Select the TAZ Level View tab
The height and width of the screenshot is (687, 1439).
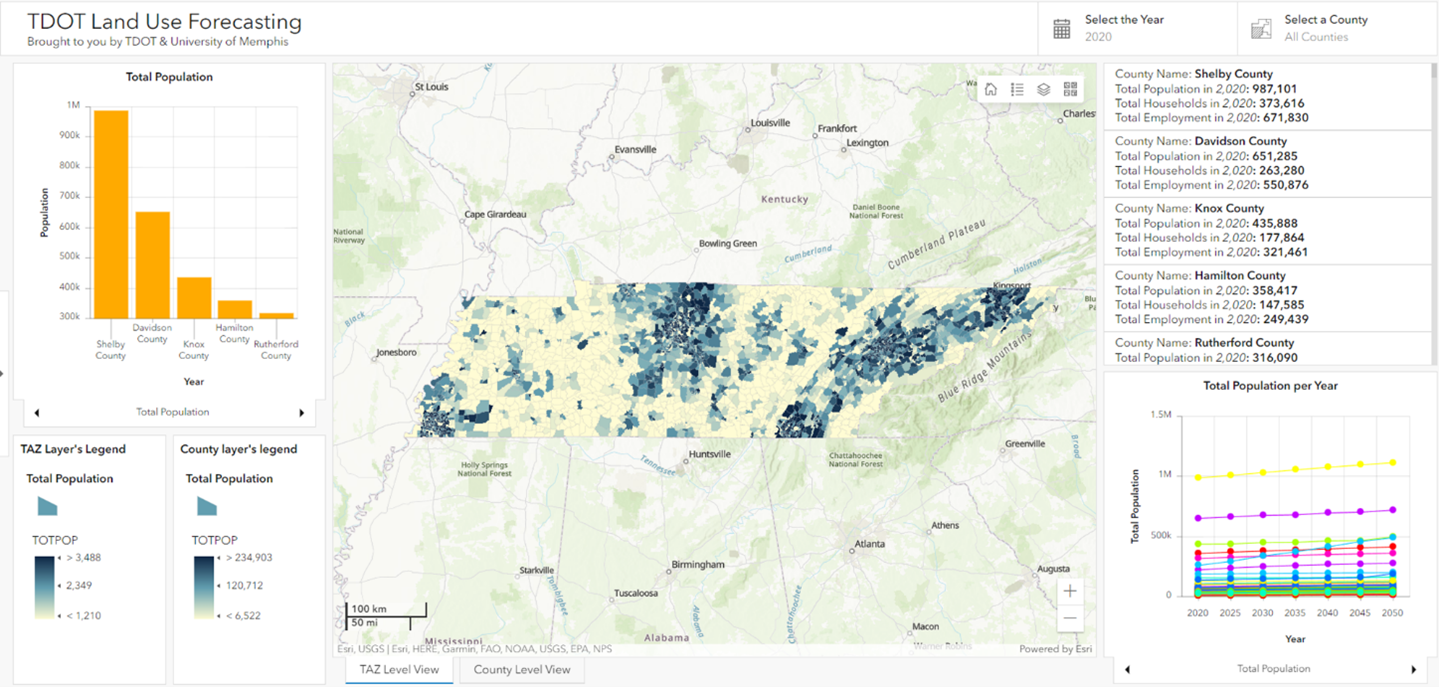point(399,670)
